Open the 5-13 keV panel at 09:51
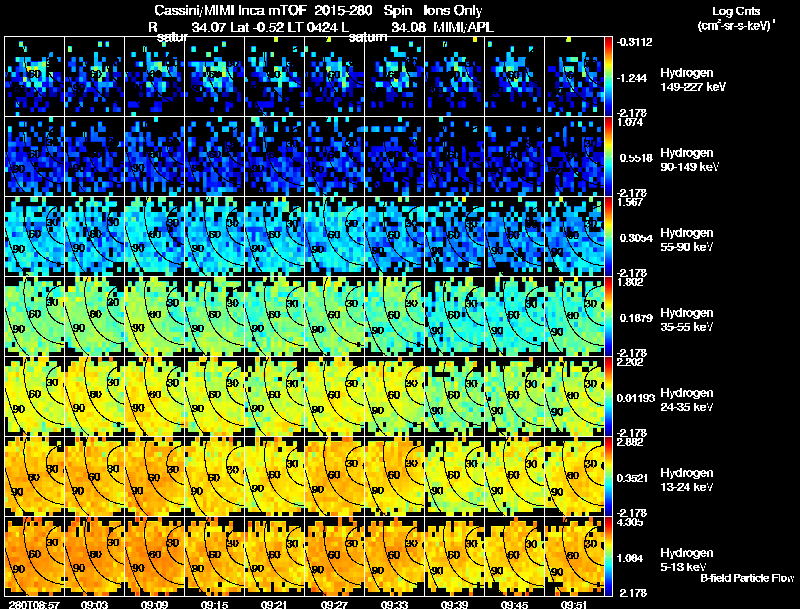 (x=574, y=556)
